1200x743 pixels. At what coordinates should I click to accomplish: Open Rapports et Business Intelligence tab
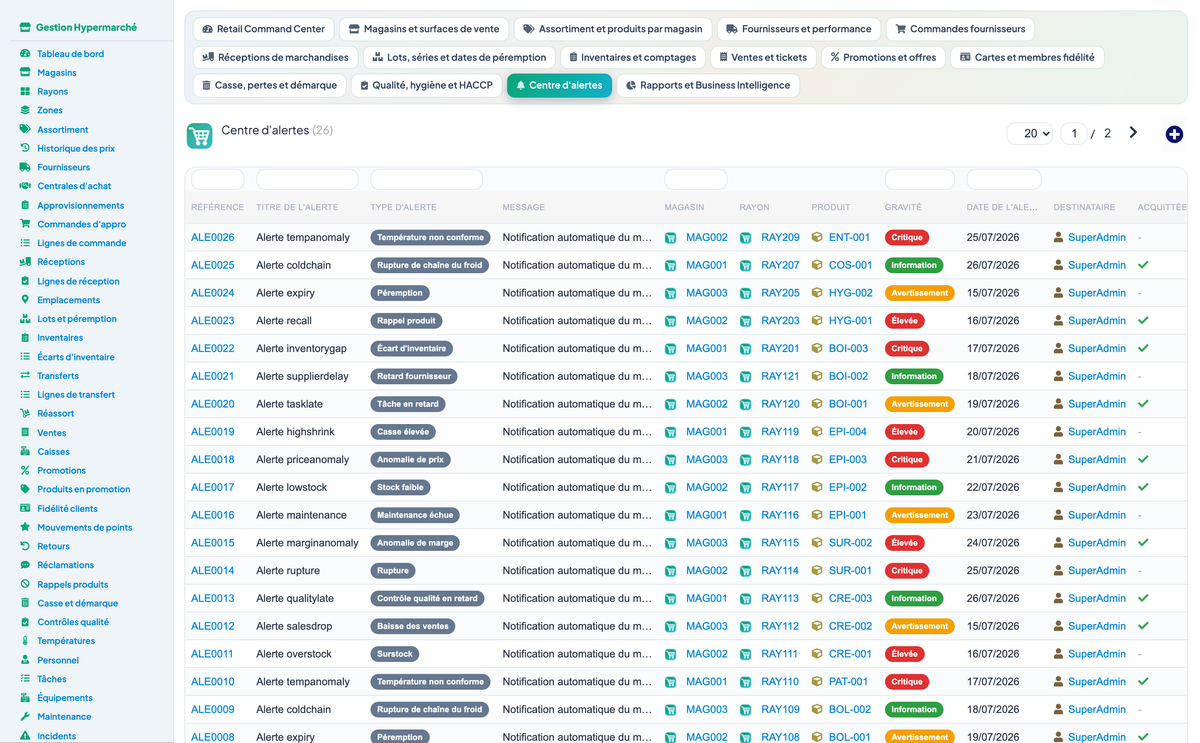click(x=708, y=85)
